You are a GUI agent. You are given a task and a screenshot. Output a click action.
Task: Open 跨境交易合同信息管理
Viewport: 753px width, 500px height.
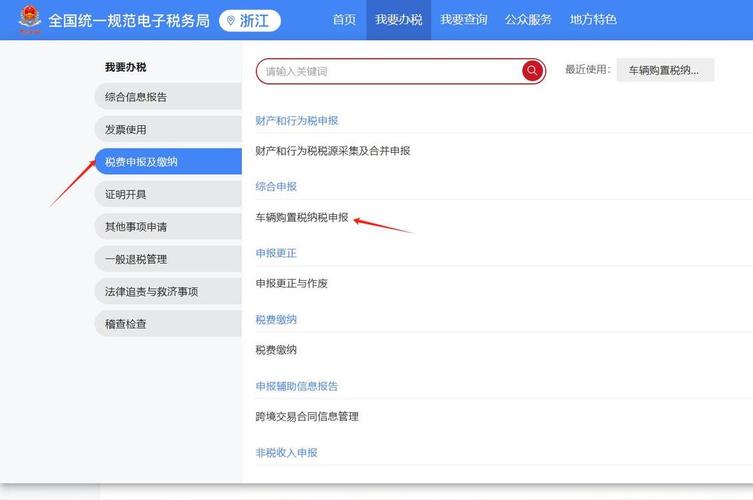pyautogui.click(x=307, y=416)
